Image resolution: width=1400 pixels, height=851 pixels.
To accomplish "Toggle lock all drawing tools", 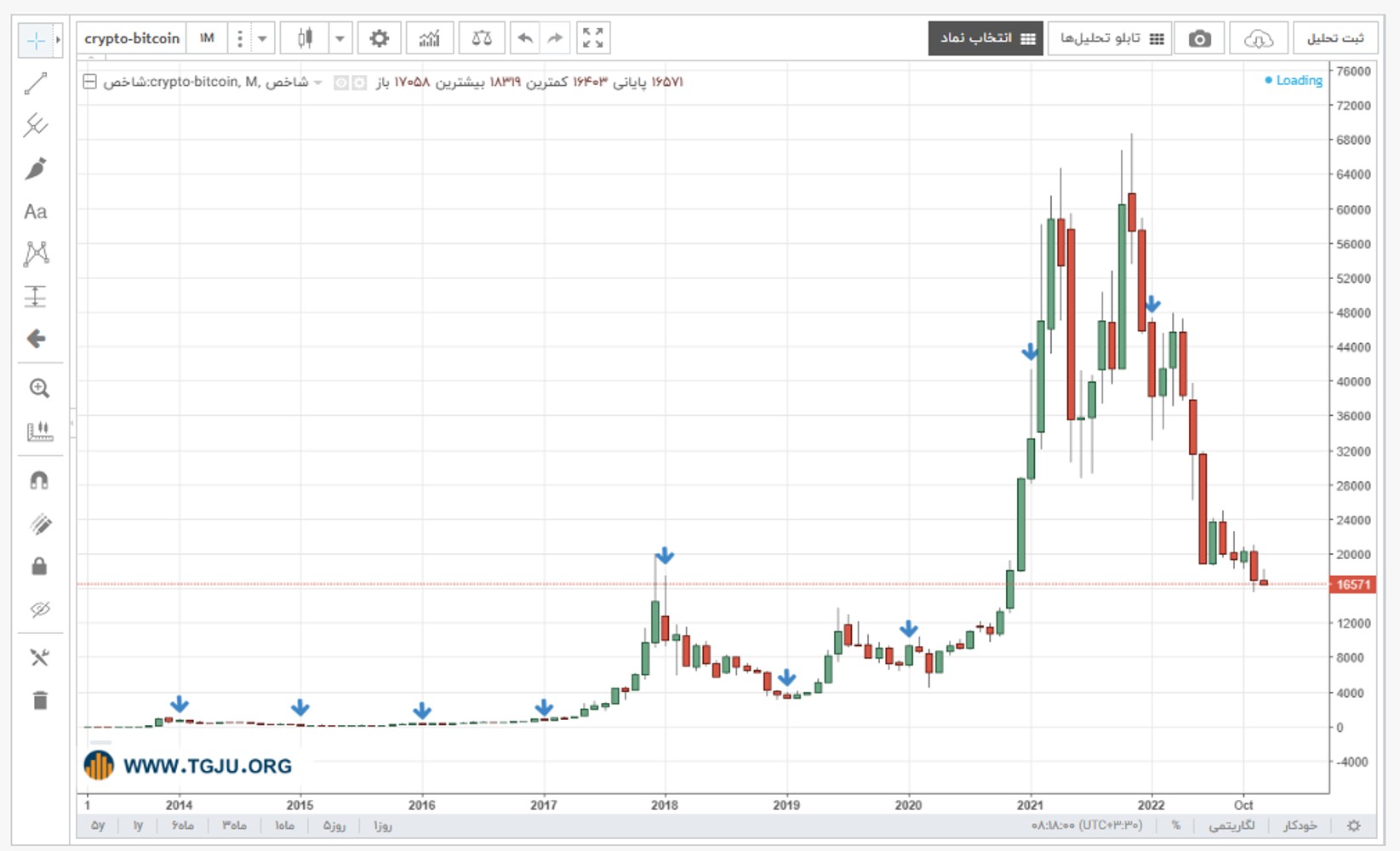I will click(x=39, y=566).
